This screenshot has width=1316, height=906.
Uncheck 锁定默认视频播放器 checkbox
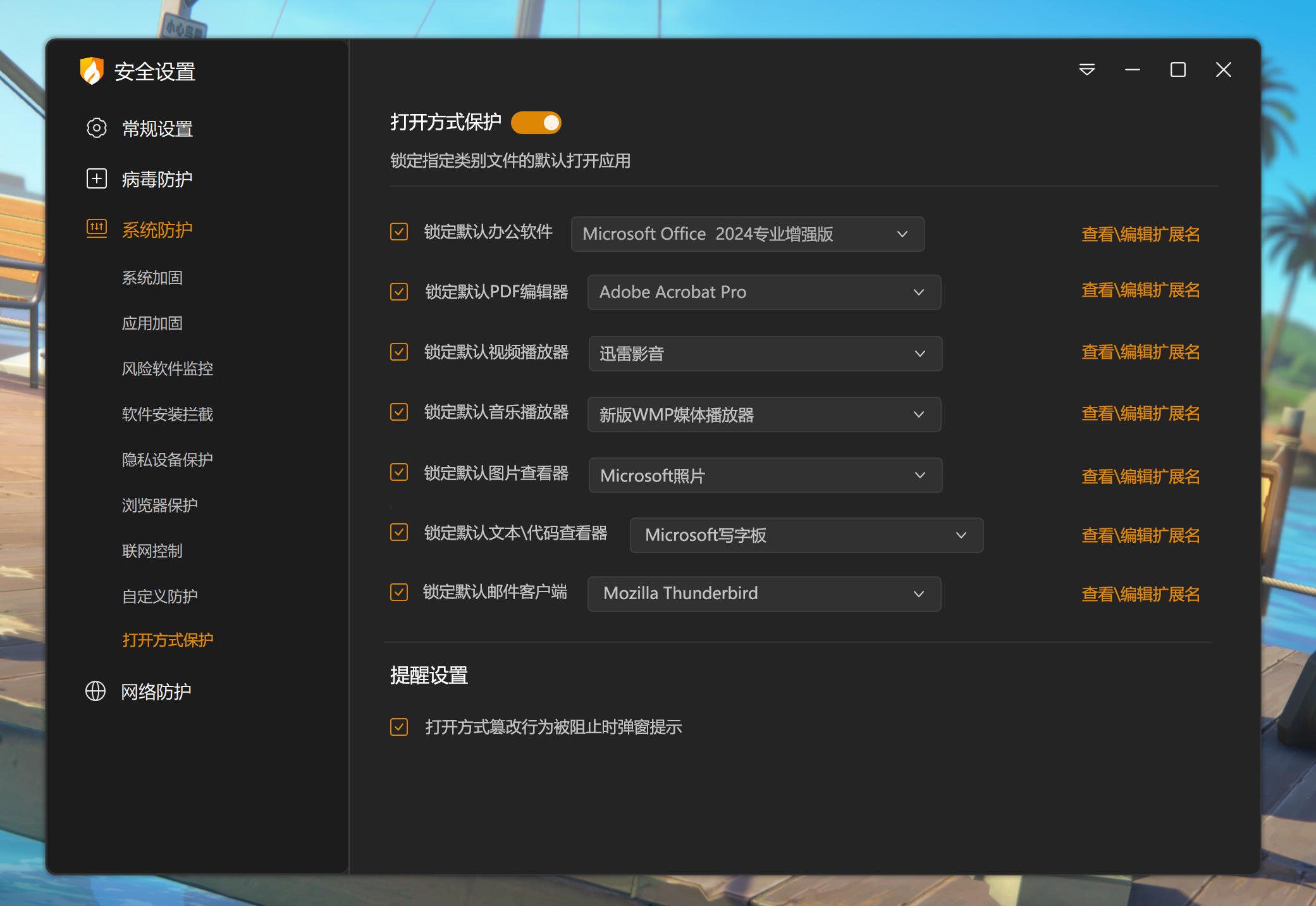pyautogui.click(x=399, y=352)
